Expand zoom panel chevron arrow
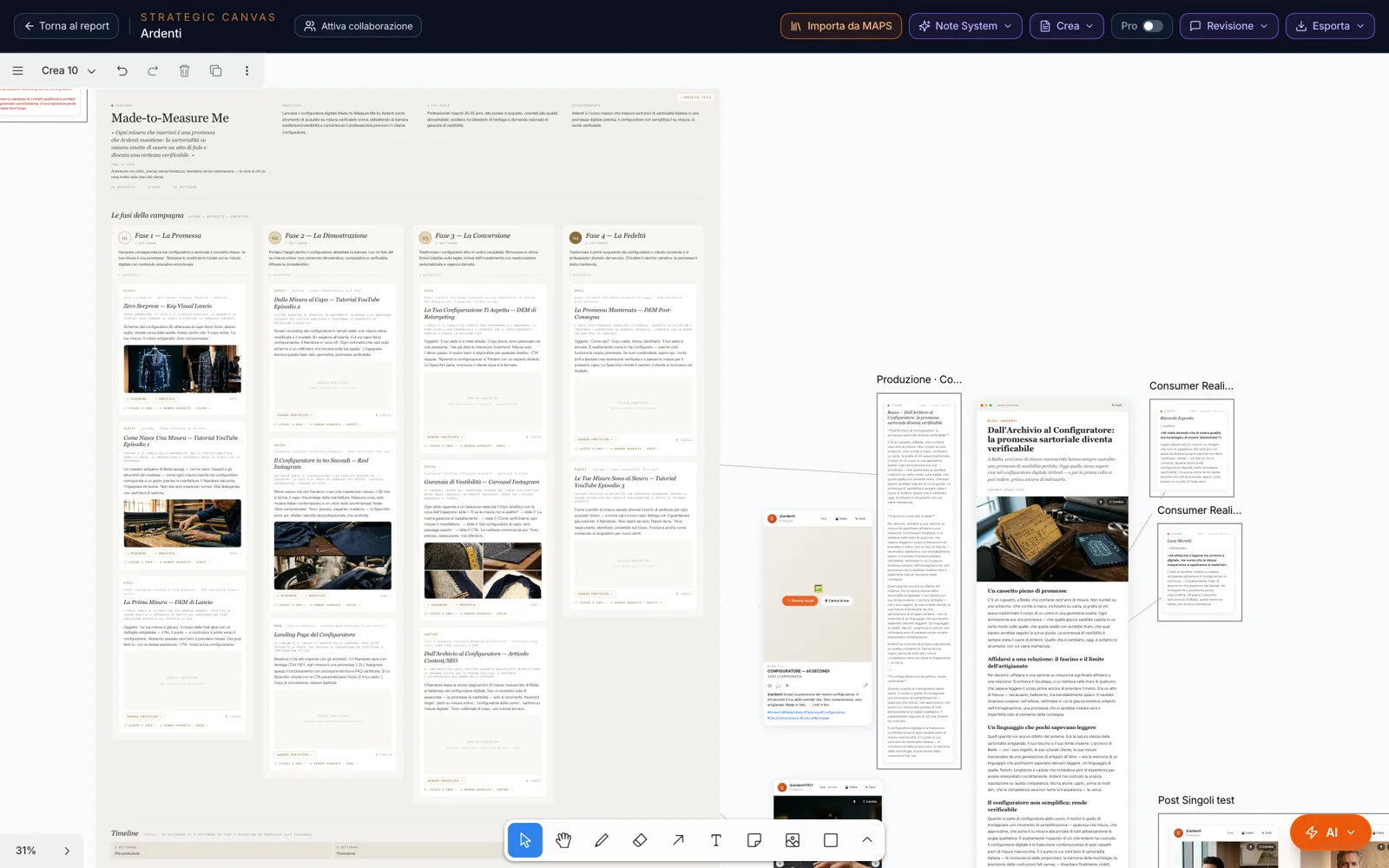1389x868 pixels. point(67,851)
